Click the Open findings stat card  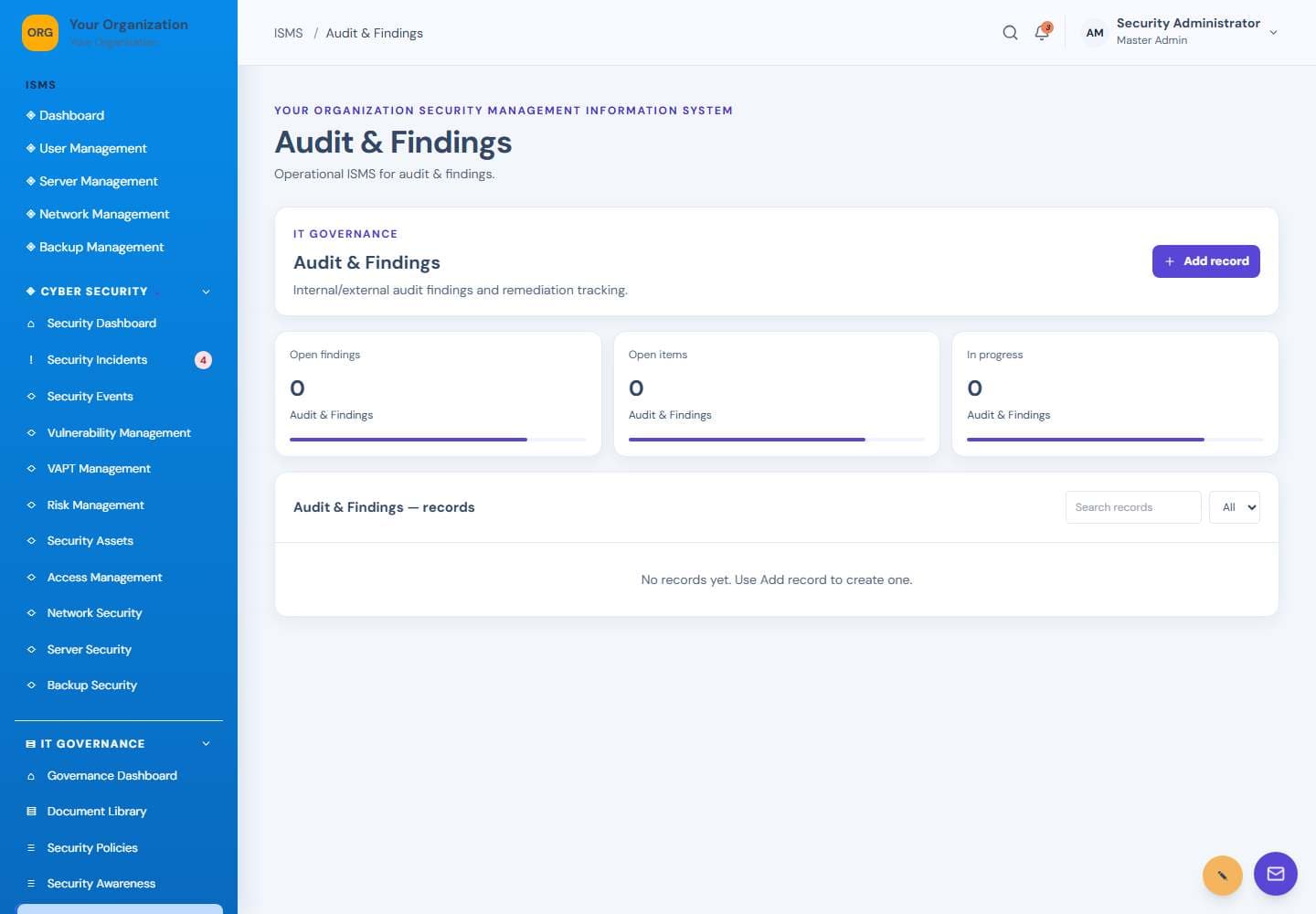click(438, 394)
